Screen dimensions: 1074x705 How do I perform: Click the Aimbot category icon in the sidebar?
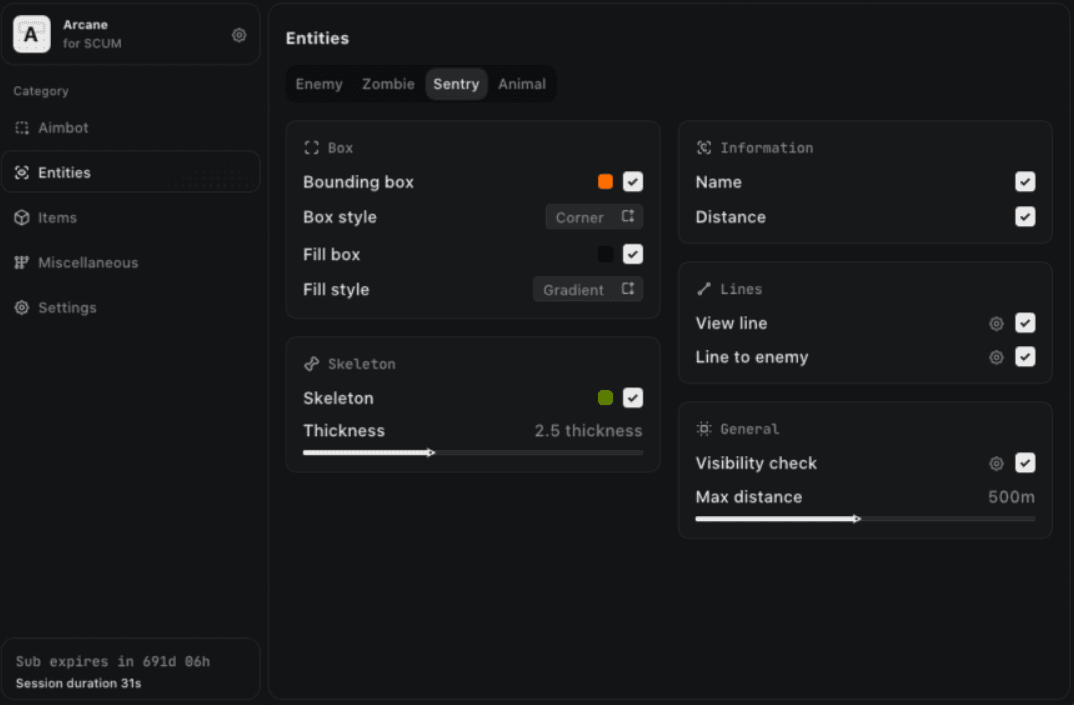[22, 128]
